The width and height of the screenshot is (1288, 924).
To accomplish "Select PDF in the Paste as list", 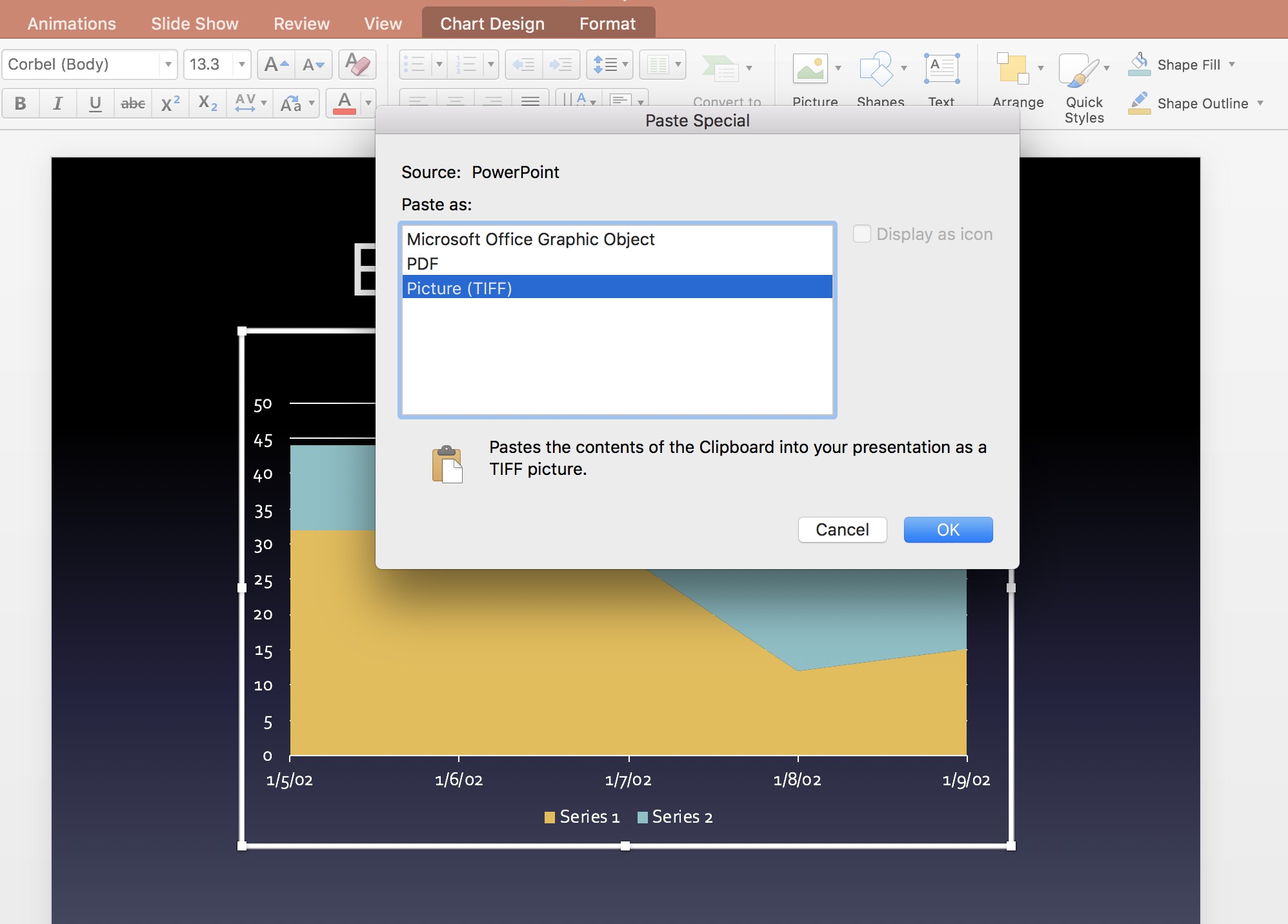I will point(422,263).
